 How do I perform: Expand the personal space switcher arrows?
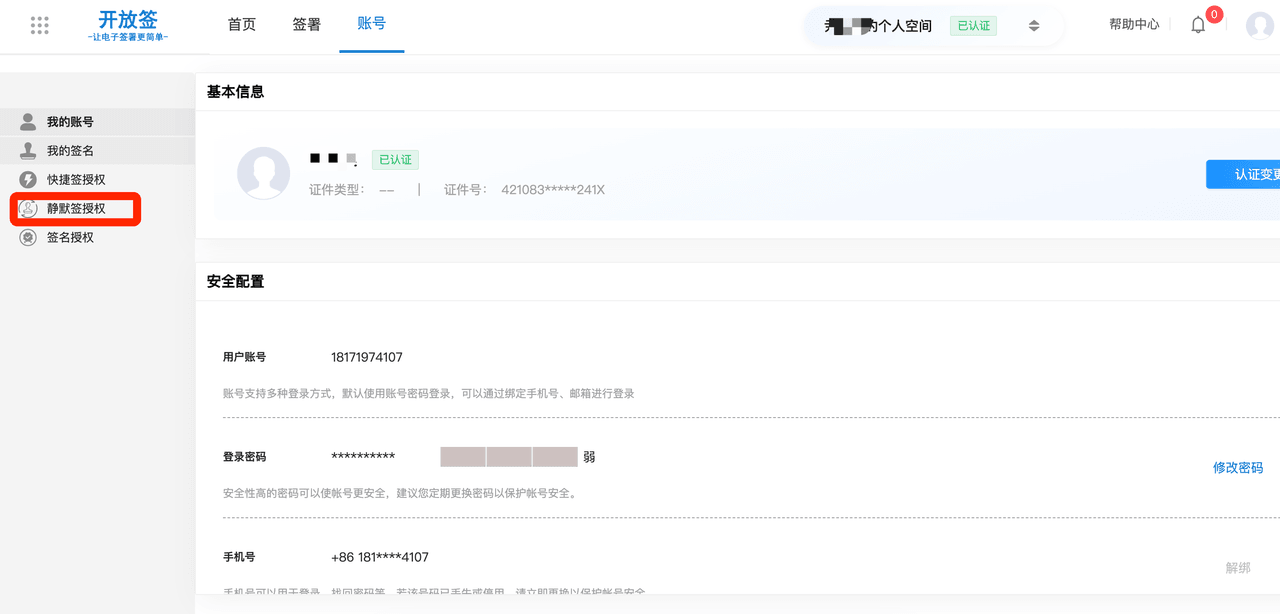[x=1034, y=26]
